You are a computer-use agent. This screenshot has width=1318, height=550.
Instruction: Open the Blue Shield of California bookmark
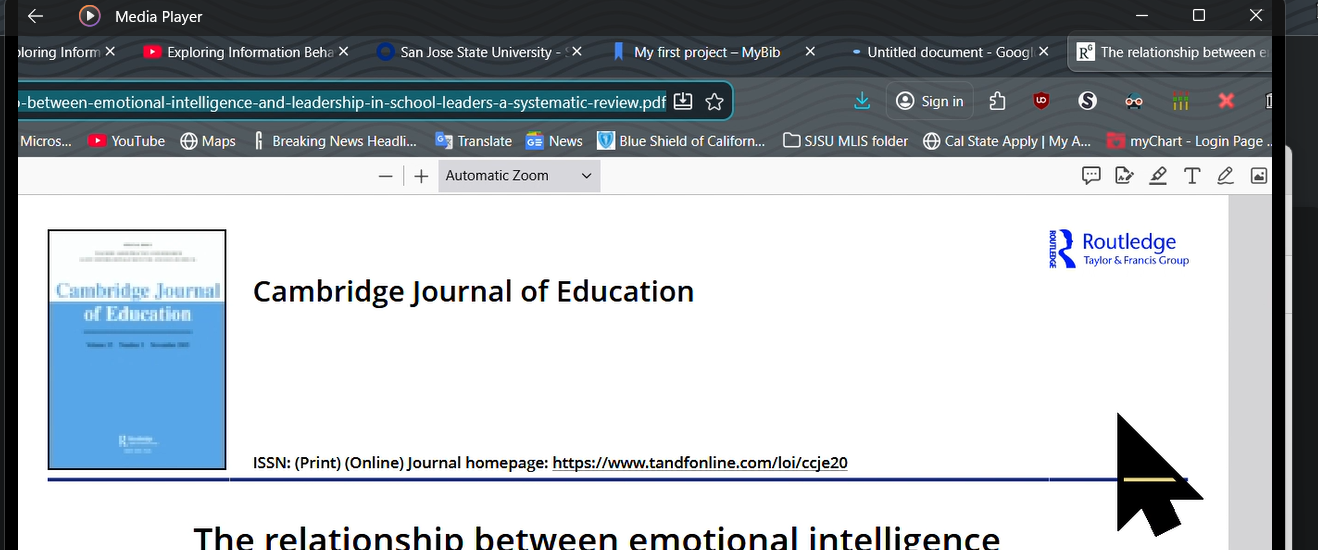(x=681, y=141)
